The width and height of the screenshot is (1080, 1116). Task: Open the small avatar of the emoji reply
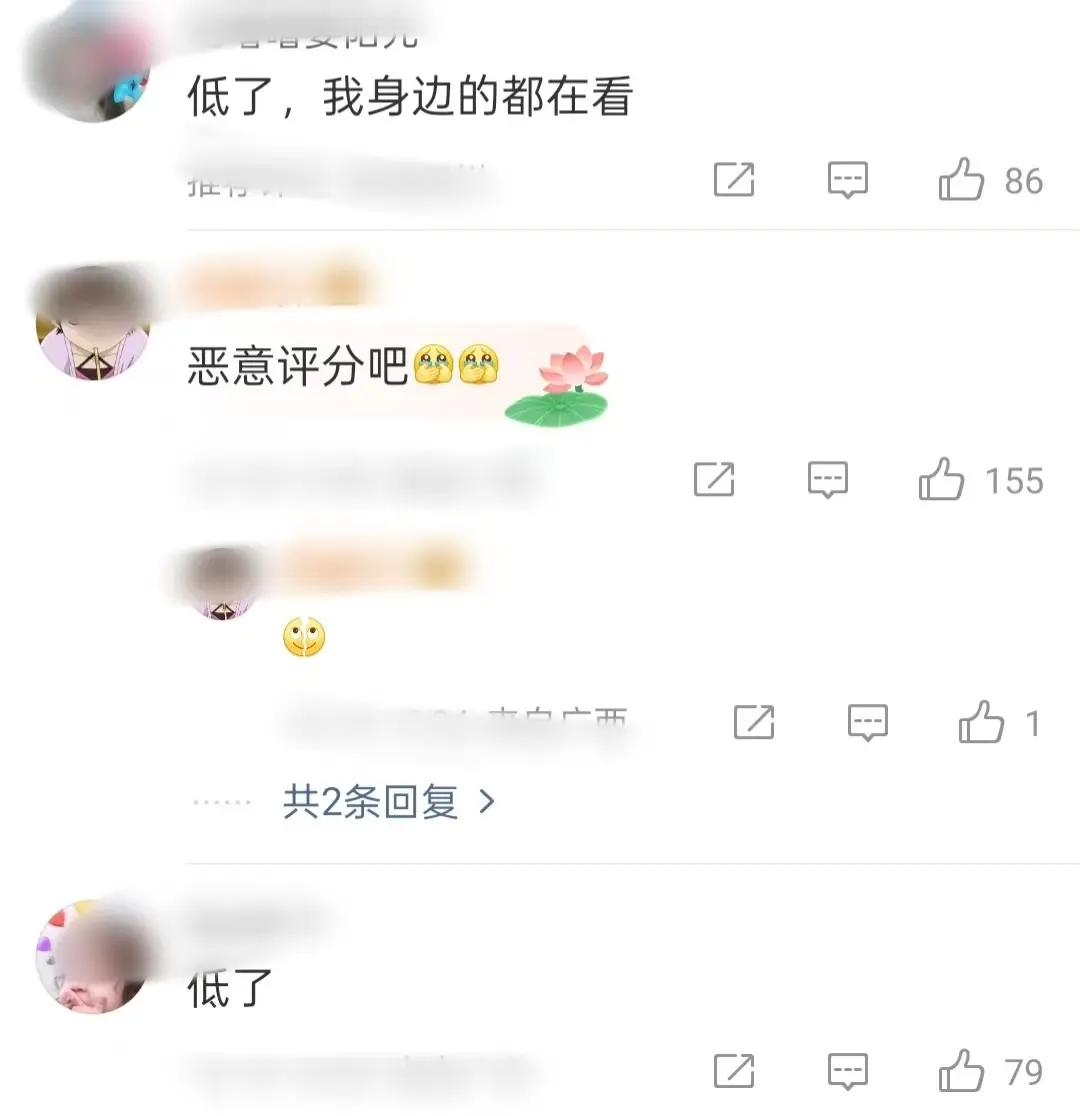(x=223, y=584)
